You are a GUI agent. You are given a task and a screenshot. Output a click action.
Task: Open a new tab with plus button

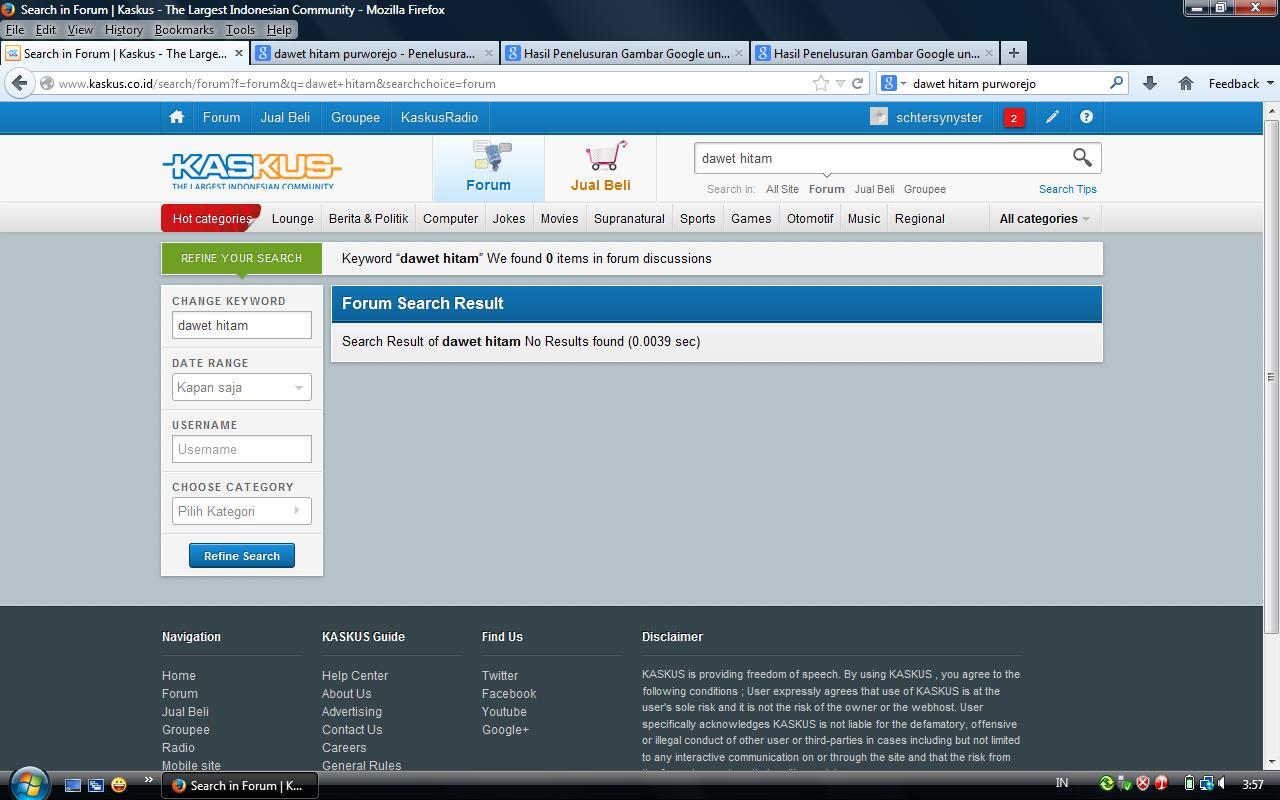tap(1013, 53)
